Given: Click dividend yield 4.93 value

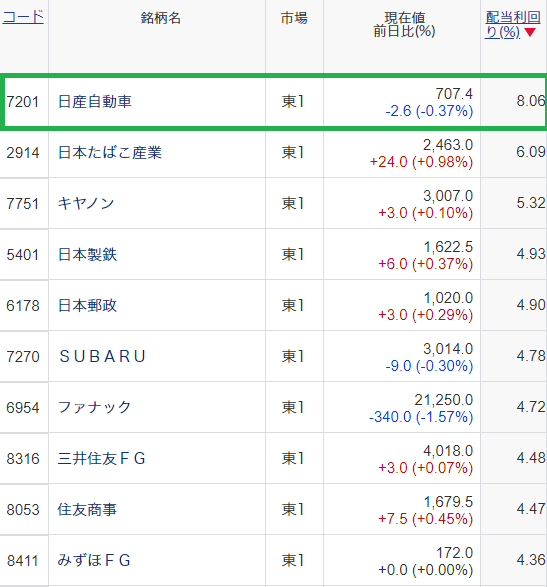Looking at the screenshot, I should point(531,253).
